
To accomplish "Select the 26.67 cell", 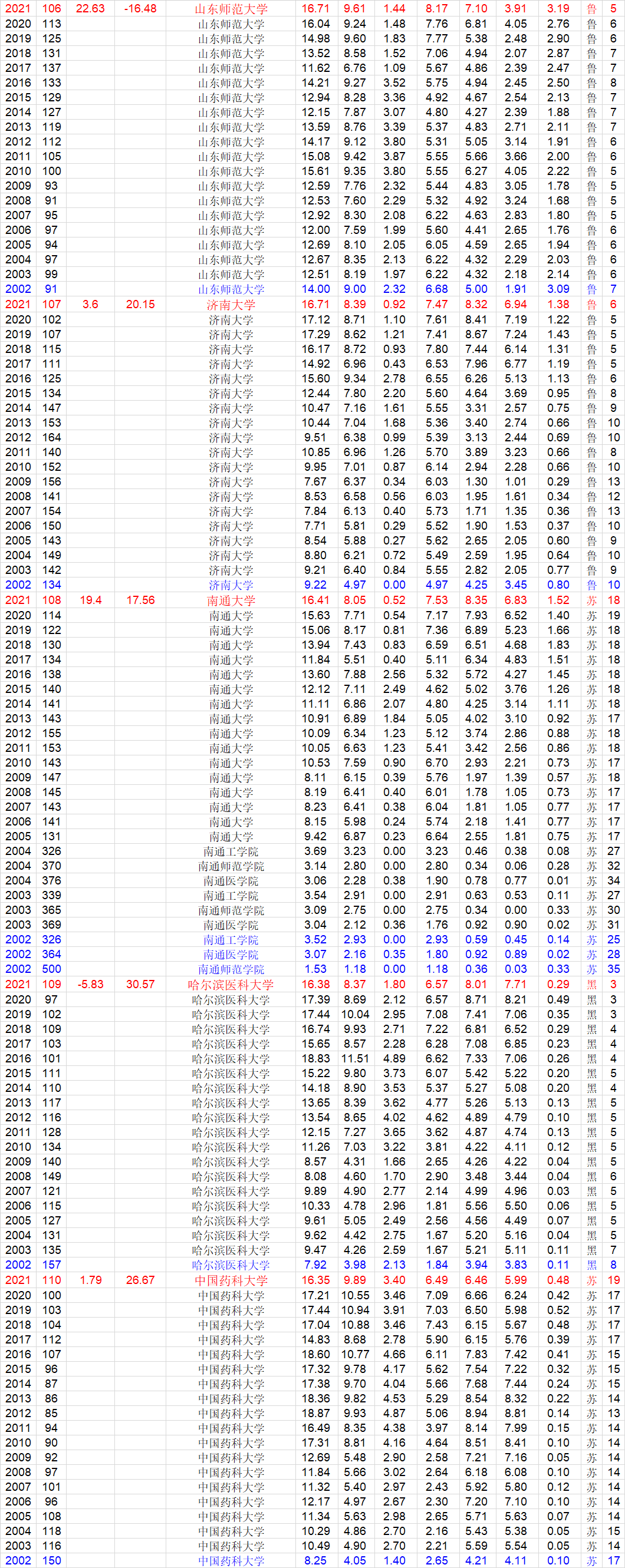I will pyautogui.click(x=140, y=1280).
